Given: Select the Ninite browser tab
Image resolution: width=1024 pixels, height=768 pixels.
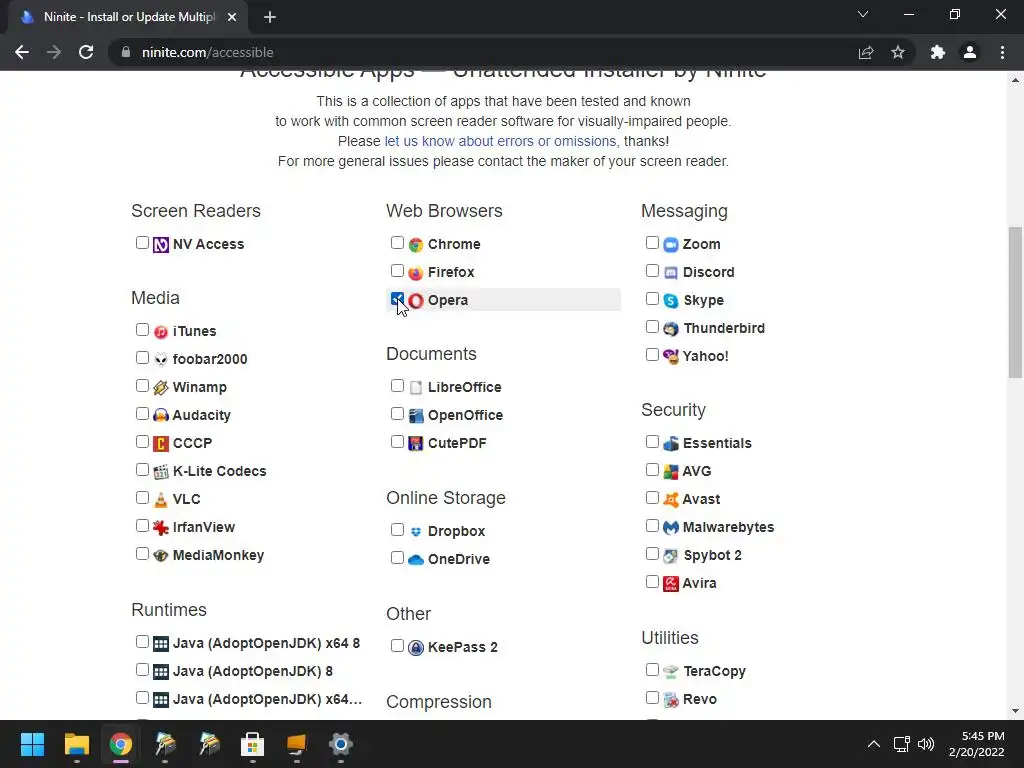Looking at the screenshot, I should click(128, 17).
